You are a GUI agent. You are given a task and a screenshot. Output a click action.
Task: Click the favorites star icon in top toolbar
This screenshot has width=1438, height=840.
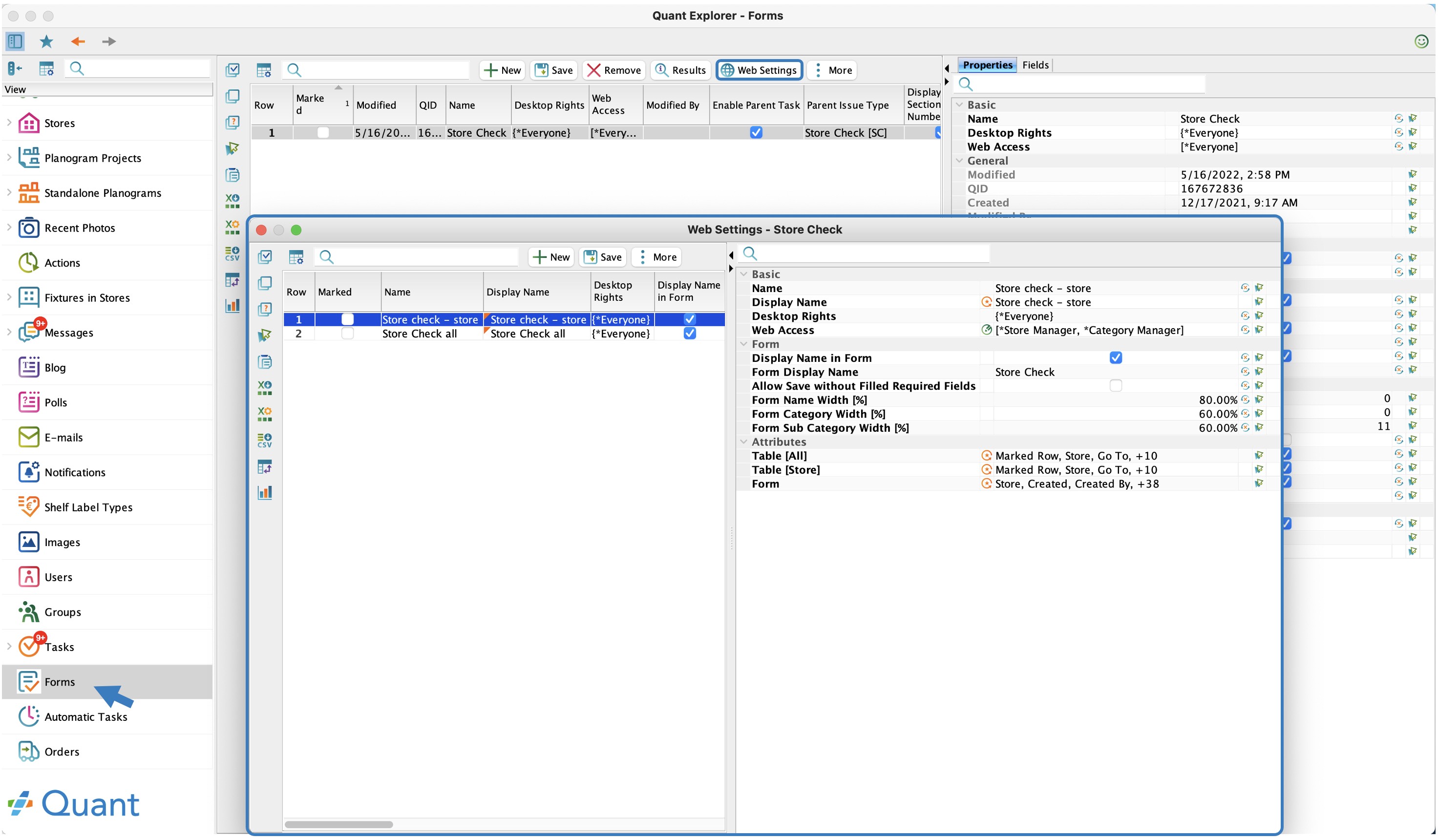coord(46,41)
